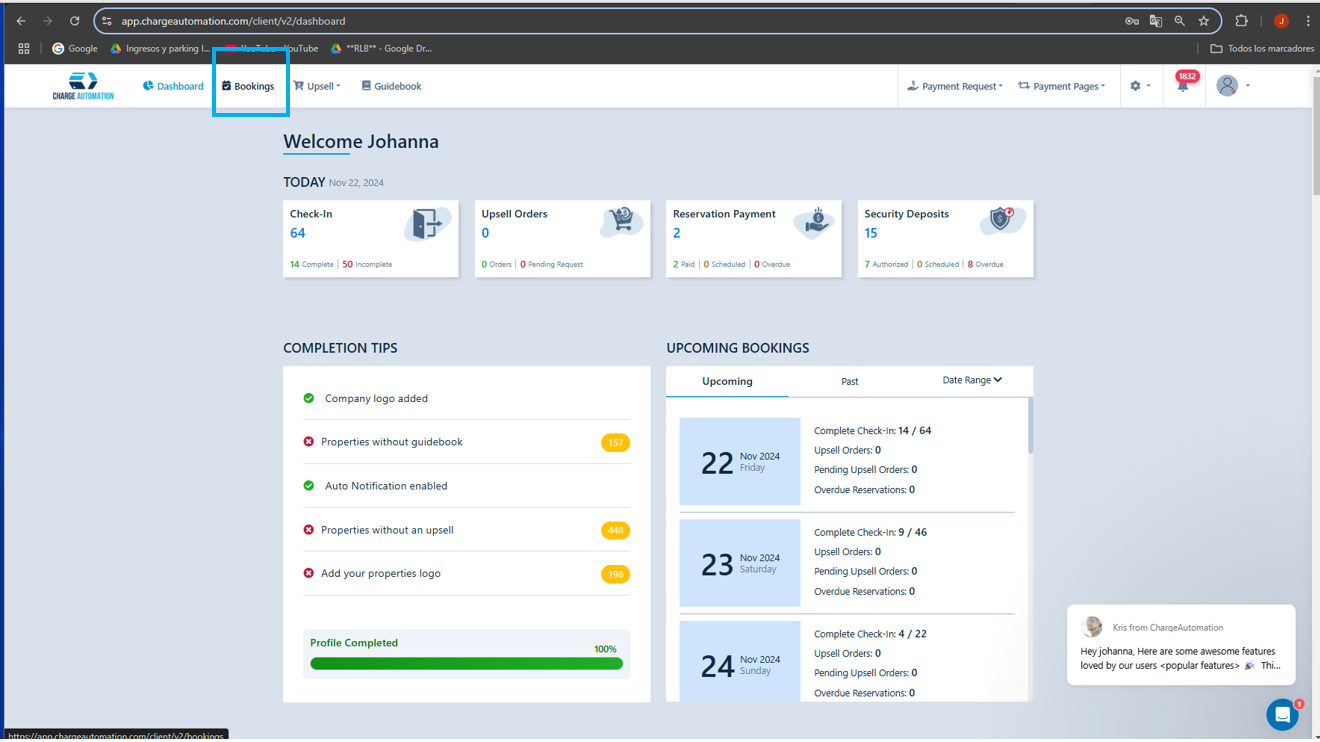Screen dimensions: 1320x742
Task: Click the Security Deposits shield icon
Action: 1001,220
